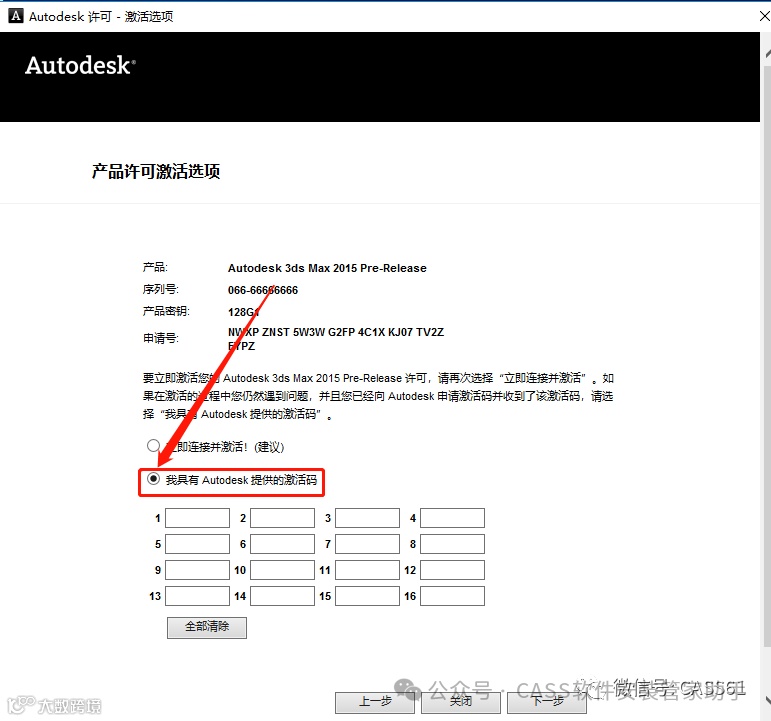Click activation code field 8
The height and width of the screenshot is (721, 771).
tap(452, 544)
